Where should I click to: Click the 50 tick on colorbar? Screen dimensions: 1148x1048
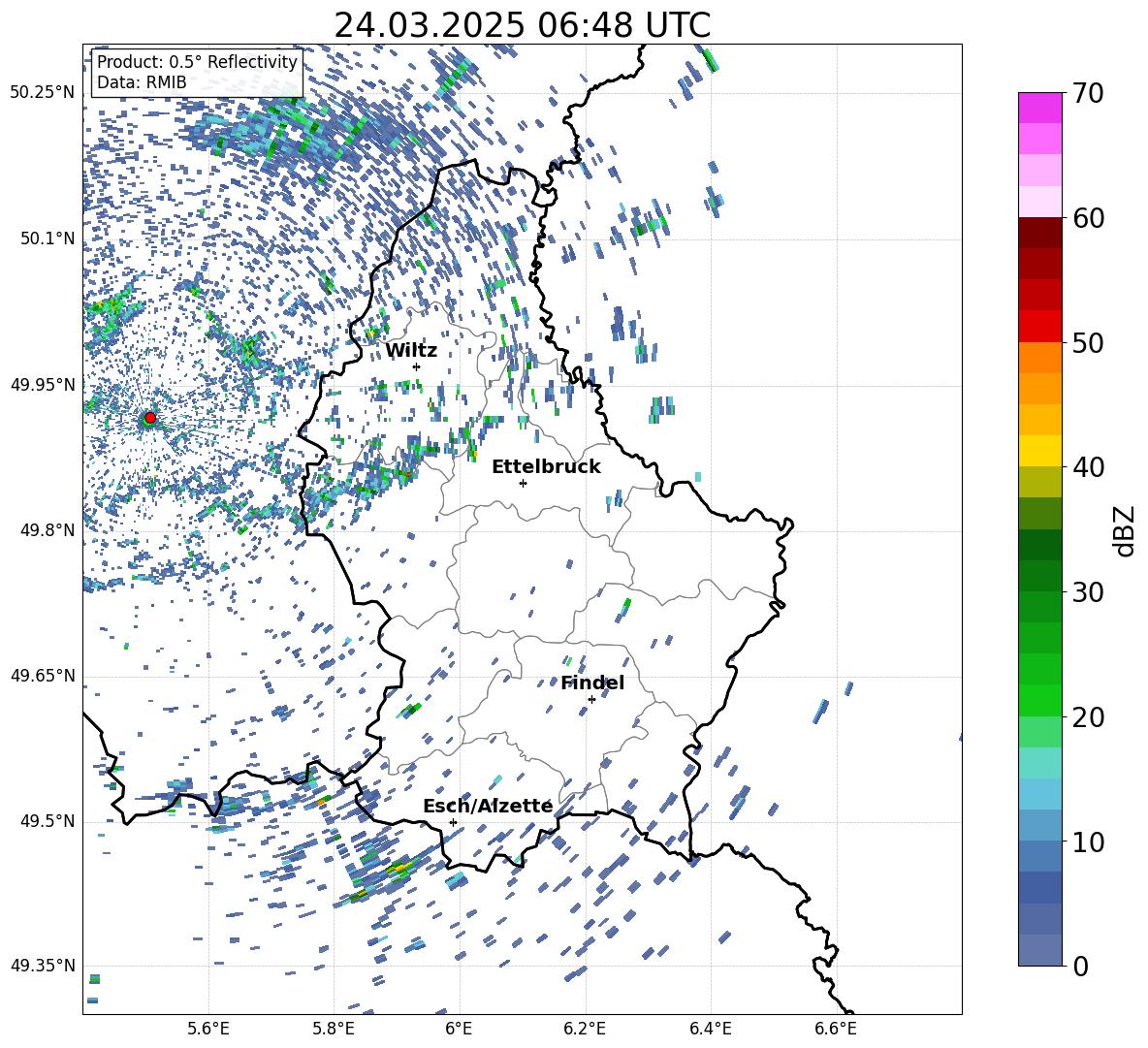tap(1087, 342)
